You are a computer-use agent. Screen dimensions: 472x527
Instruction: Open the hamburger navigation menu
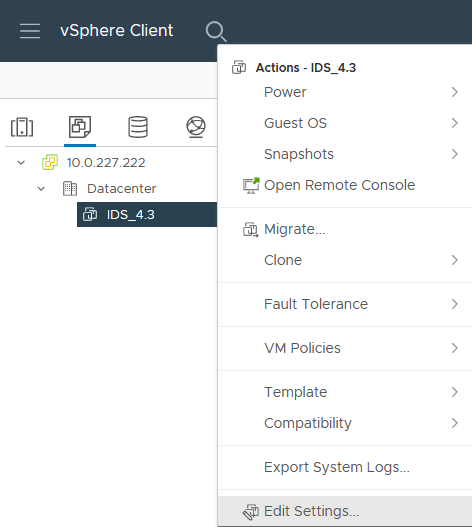coord(30,31)
